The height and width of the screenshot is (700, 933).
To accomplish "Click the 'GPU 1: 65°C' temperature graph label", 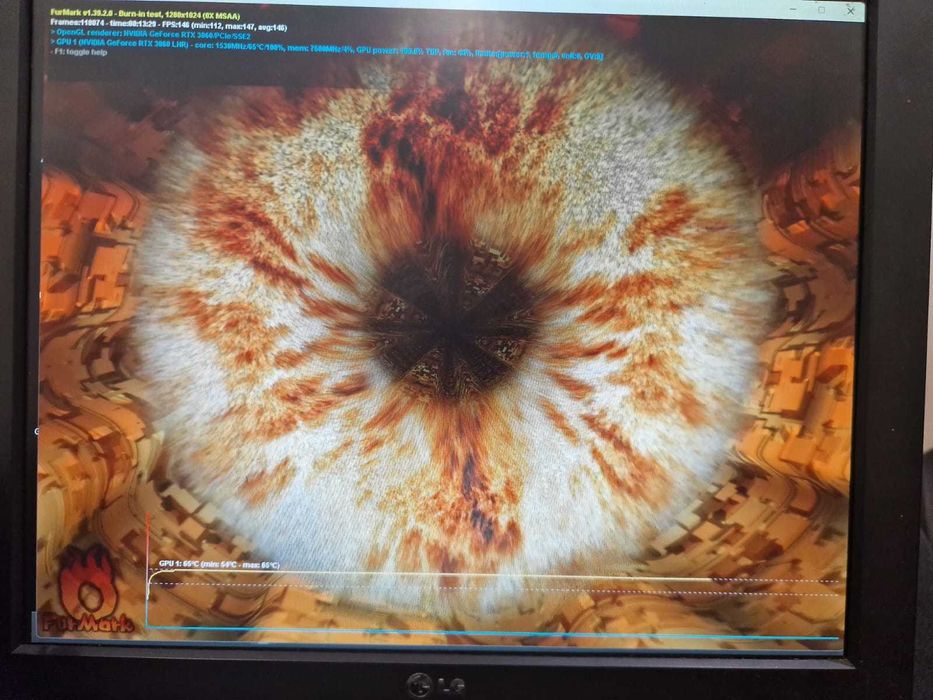I will click(x=219, y=564).
